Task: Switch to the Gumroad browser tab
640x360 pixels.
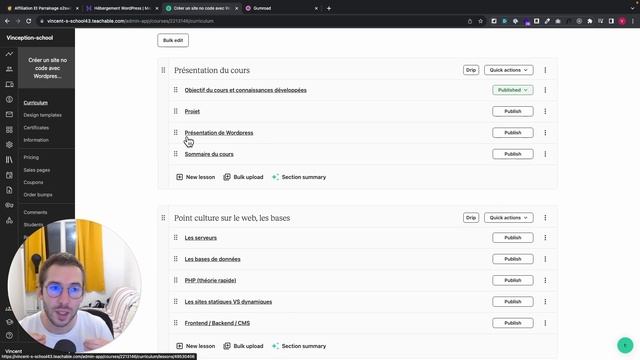Action: coord(282,8)
